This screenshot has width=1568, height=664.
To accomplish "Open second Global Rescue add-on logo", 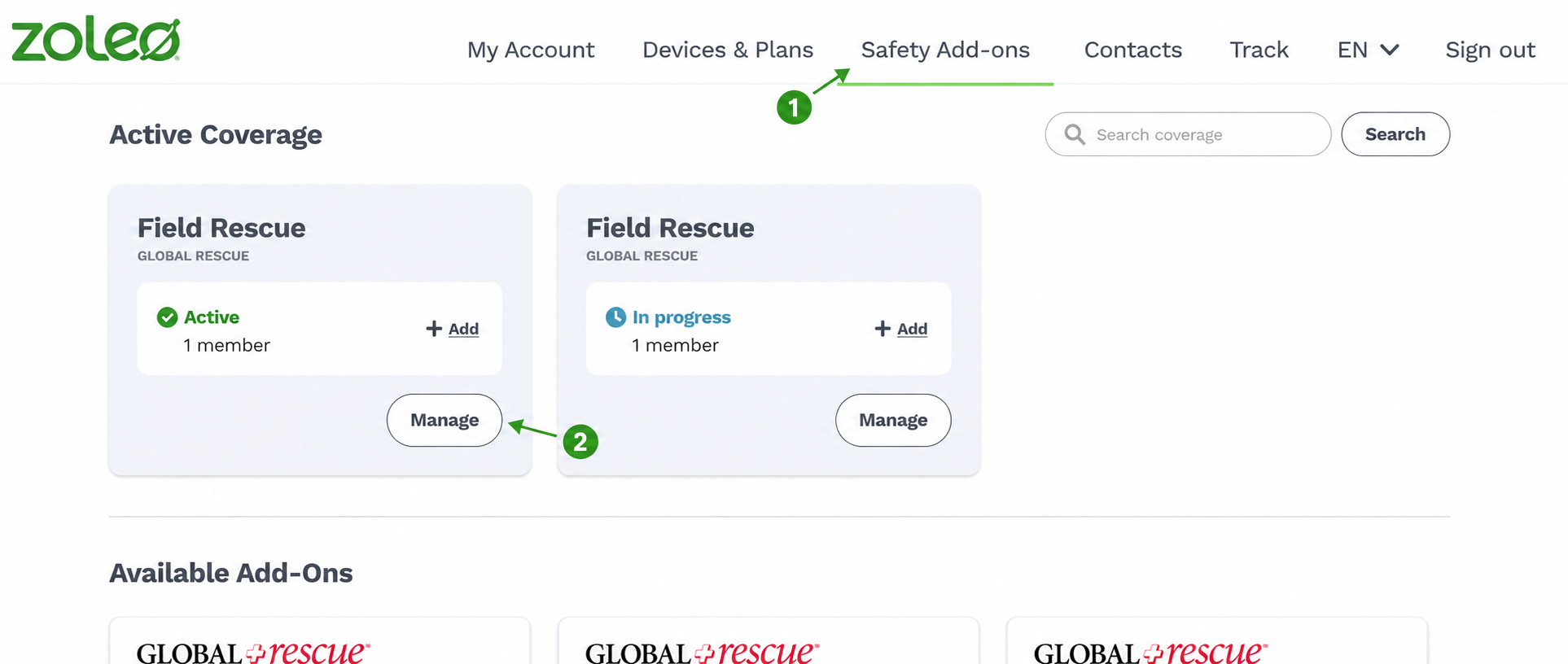I will [702, 651].
